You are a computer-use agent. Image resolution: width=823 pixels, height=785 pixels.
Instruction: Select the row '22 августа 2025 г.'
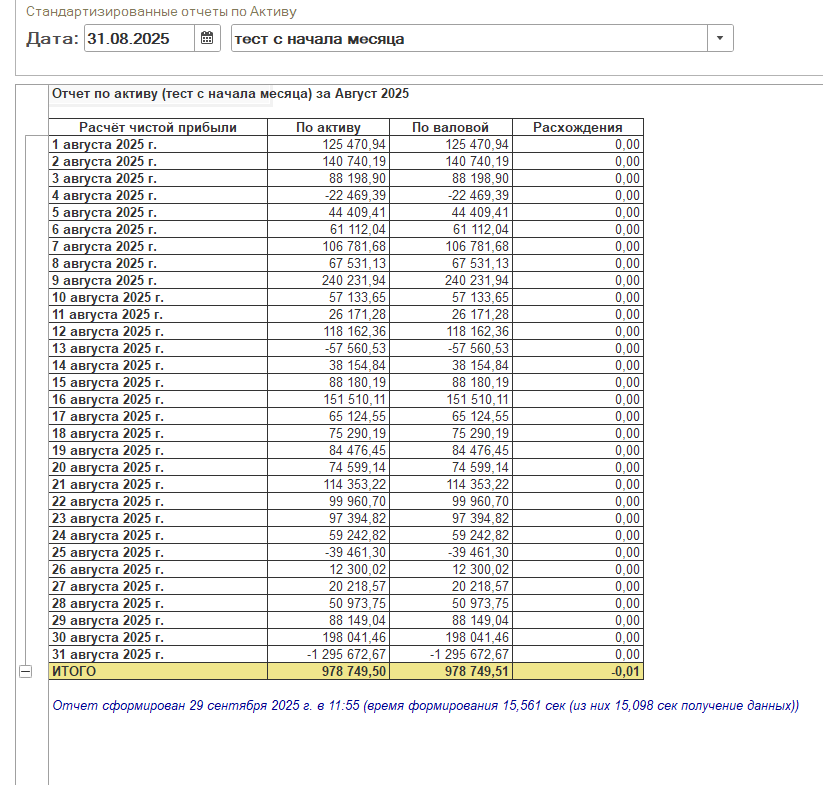346,501
